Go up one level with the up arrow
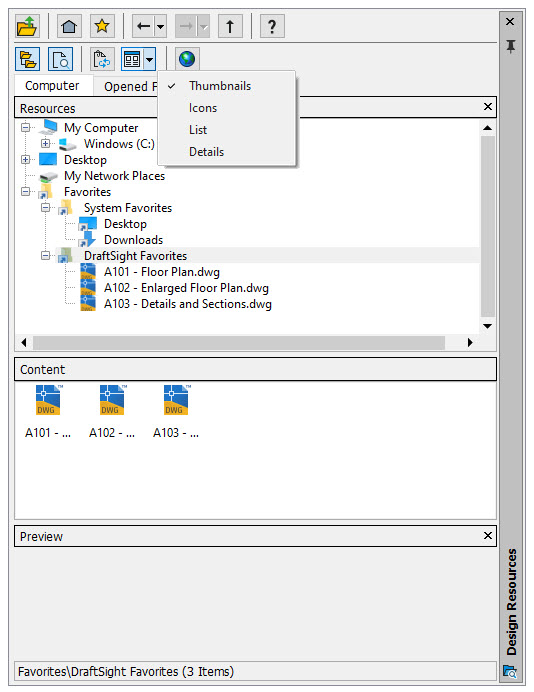The image size is (534, 692). (x=230, y=26)
